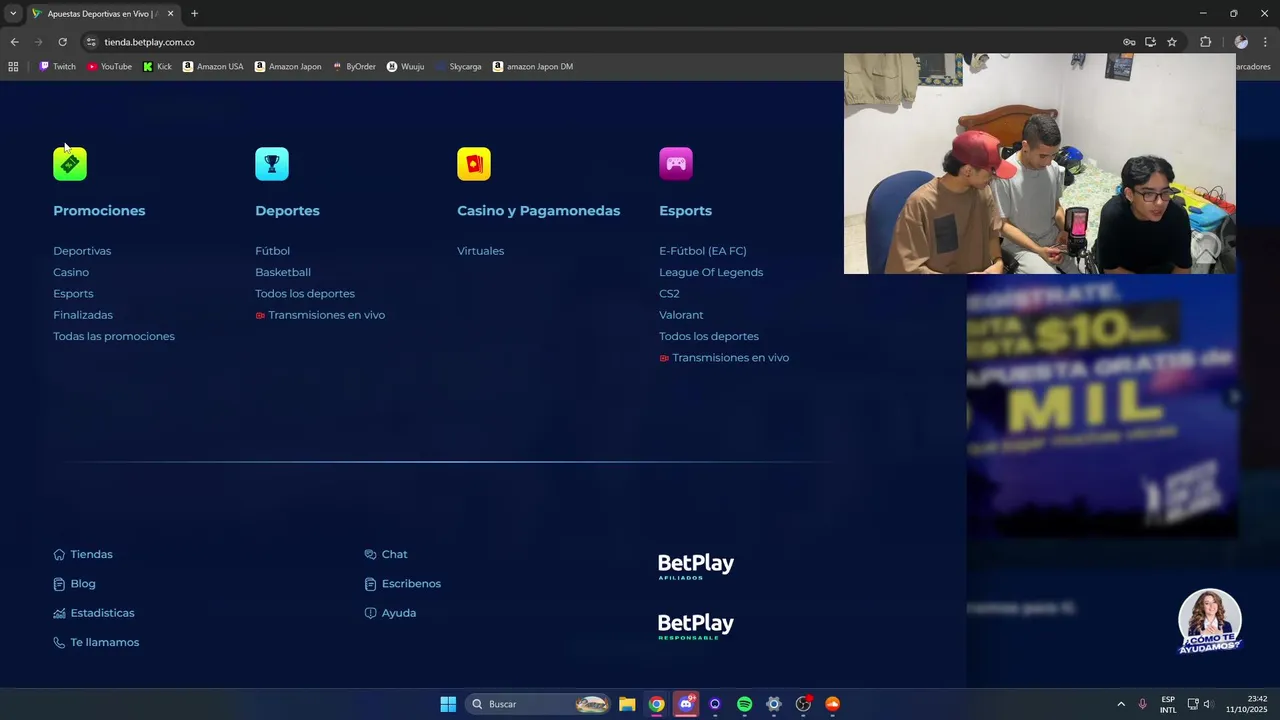Open the Estadísticas footer link
Screen dimensions: 1280x720
pos(94,613)
